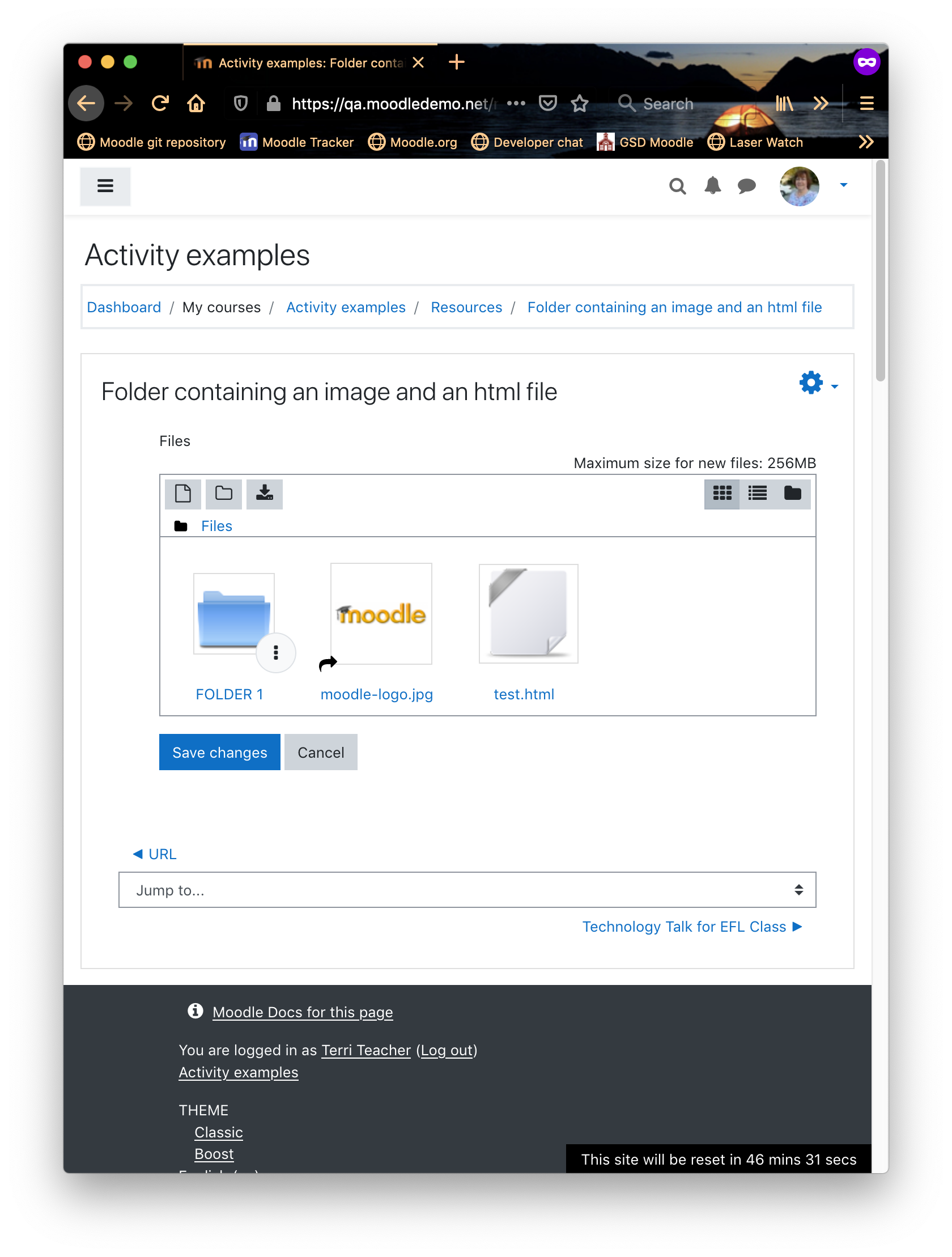This screenshot has height=1257, width=952.
Task: Open the Moodle Tracker bookmark
Action: (297, 142)
